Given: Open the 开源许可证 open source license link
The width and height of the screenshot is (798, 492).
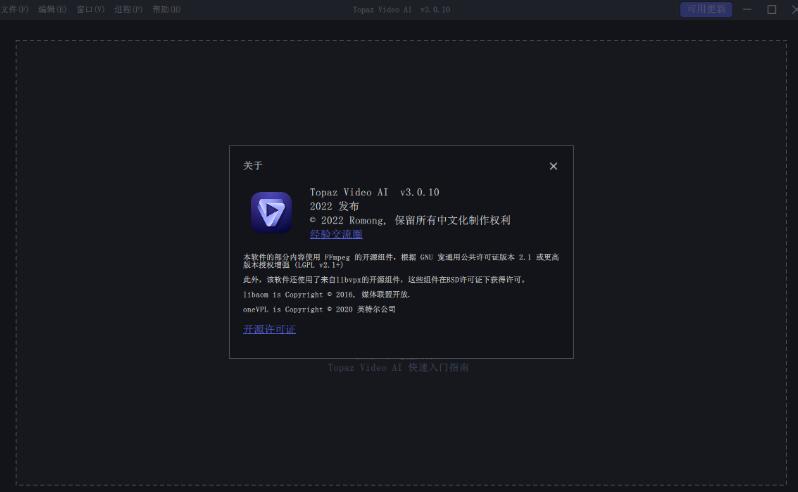Looking at the screenshot, I should pyautogui.click(x=269, y=329).
